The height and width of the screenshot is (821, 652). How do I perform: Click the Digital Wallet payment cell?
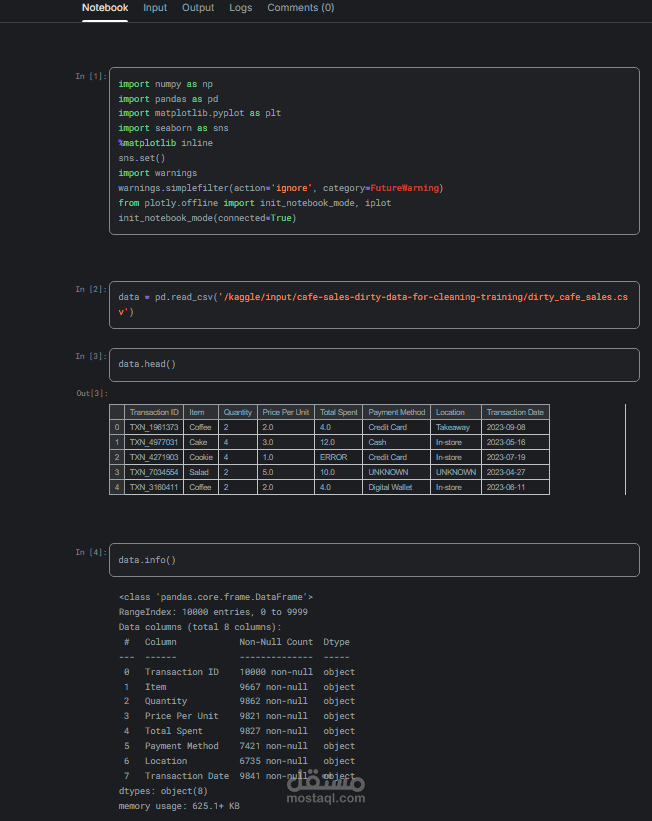[390, 487]
